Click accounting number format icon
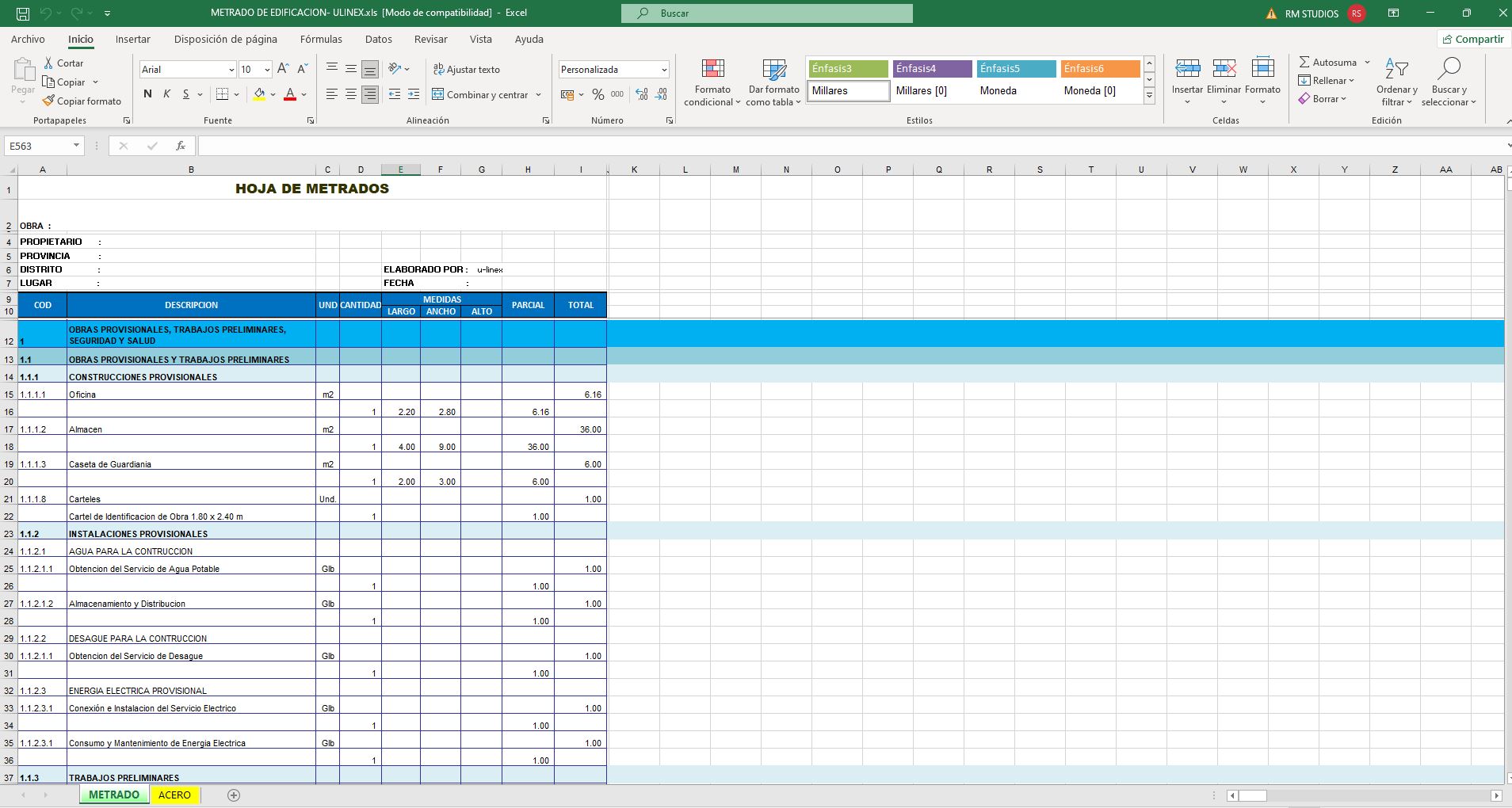 tap(567, 94)
